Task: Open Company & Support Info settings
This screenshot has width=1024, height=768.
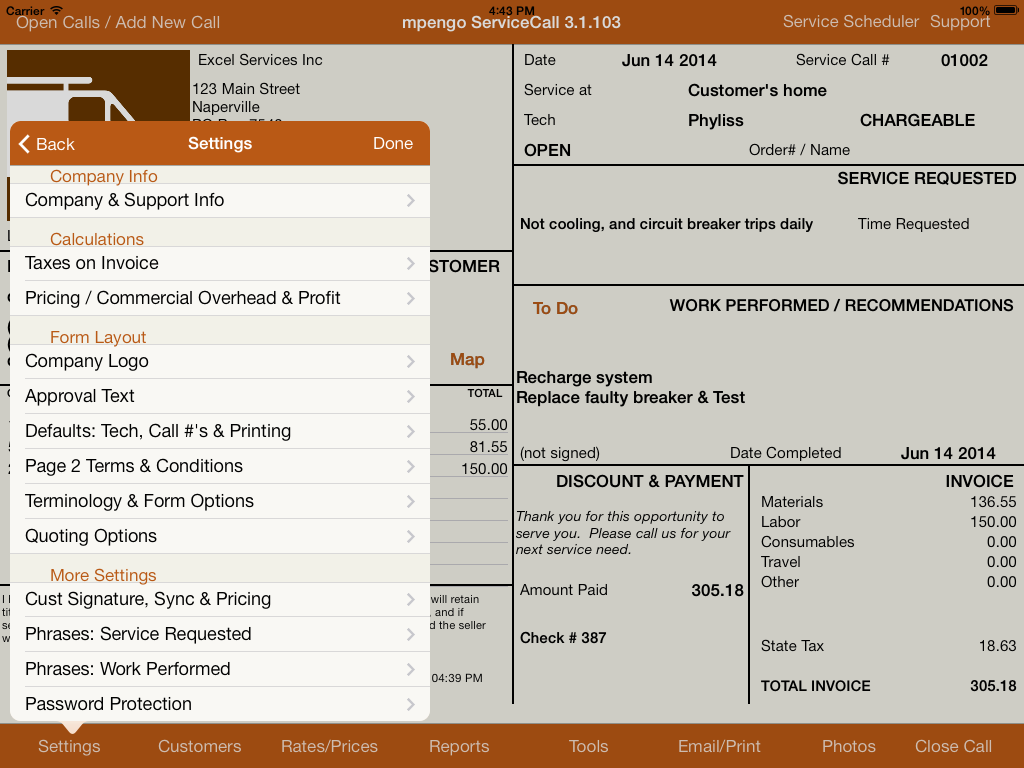Action: pyautogui.click(x=220, y=200)
